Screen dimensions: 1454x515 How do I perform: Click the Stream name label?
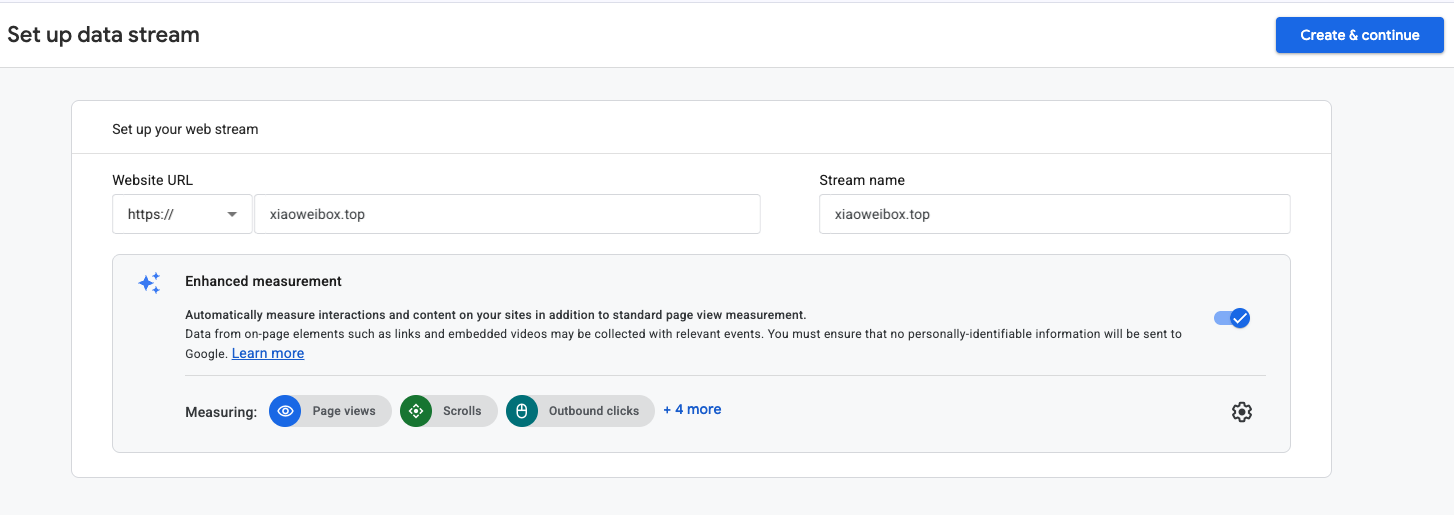pyautogui.click(x=862, y=180)
